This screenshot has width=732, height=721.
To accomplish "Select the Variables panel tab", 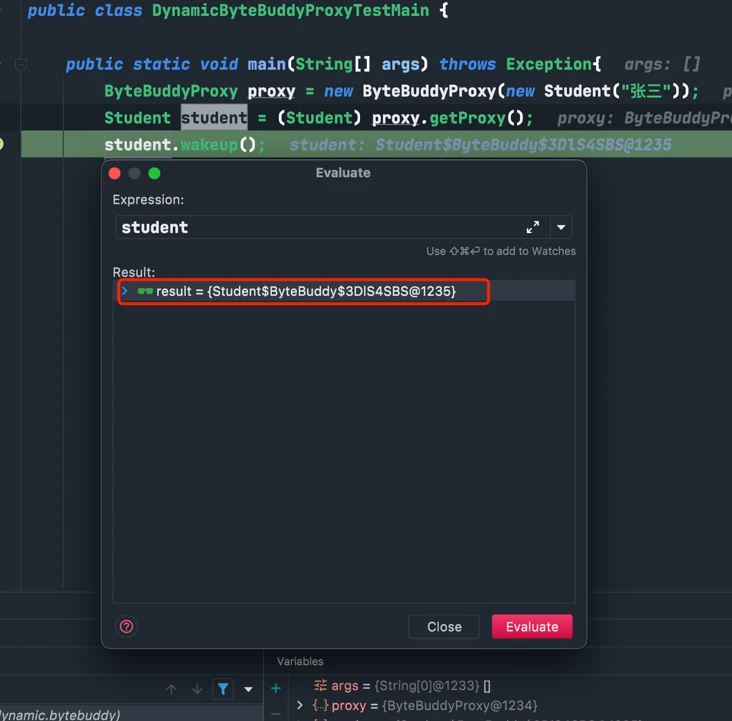I will point(300,662).
